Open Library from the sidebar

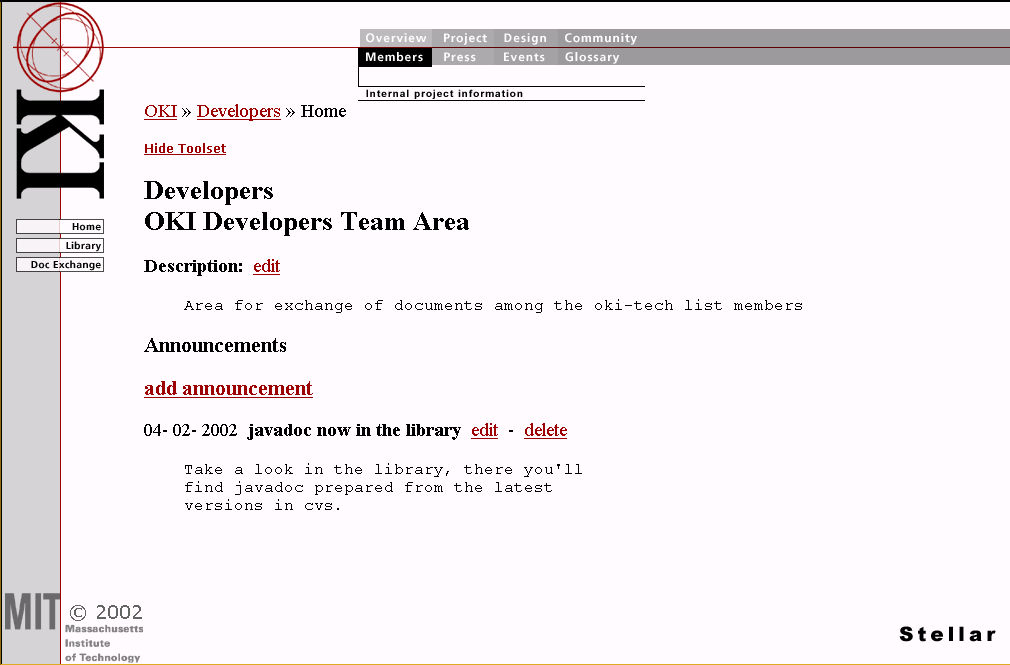point(60,246)
